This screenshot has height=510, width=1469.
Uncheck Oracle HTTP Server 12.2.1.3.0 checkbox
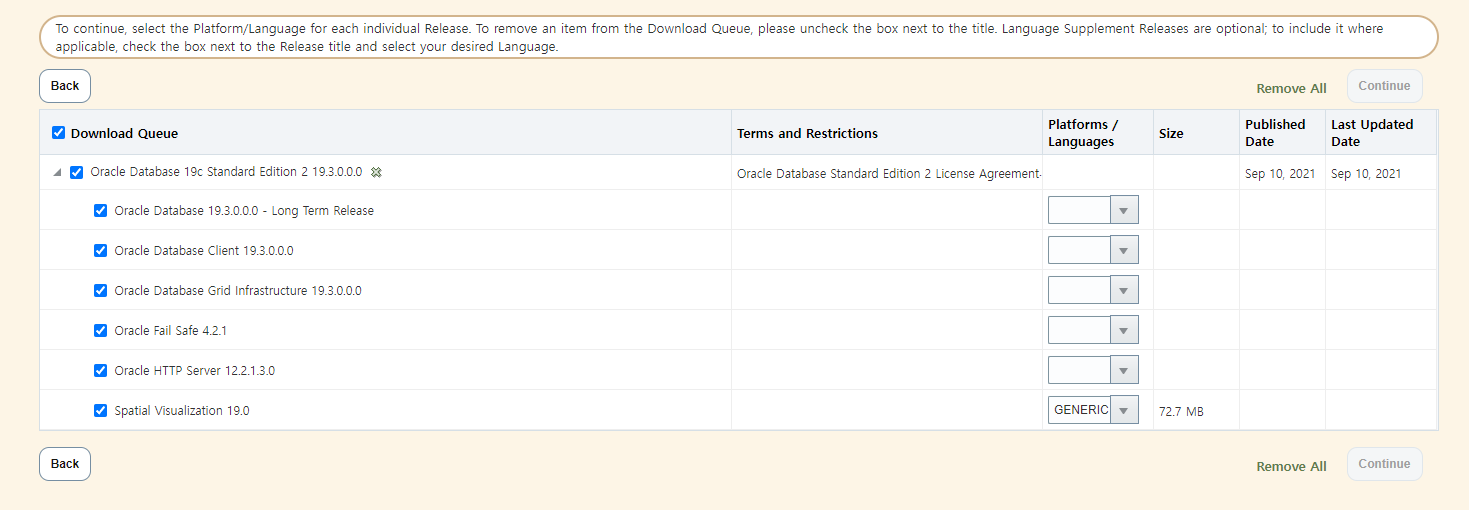100,370
